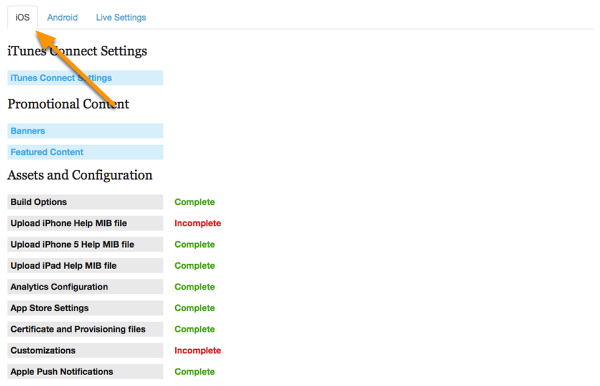Click Complete status next to iPhone 5 Help MIB
This screenshot has width=600, height=386.
[194, 244]
